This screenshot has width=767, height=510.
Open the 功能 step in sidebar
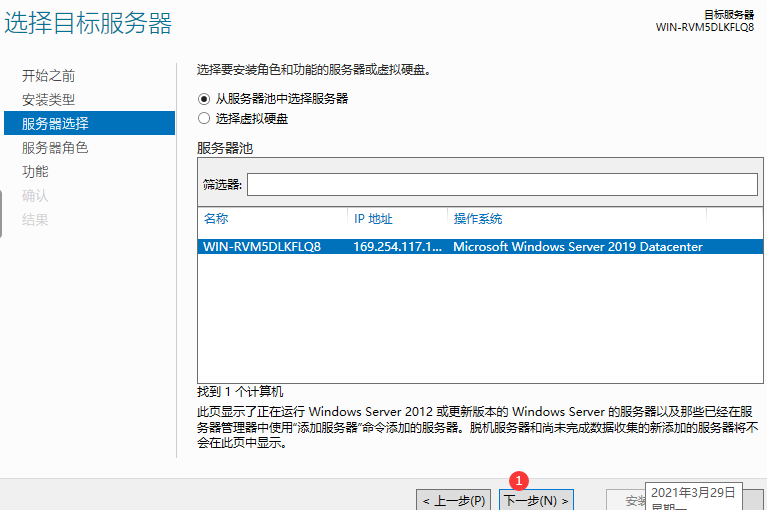pyautogui.click(x=35, y=172)
